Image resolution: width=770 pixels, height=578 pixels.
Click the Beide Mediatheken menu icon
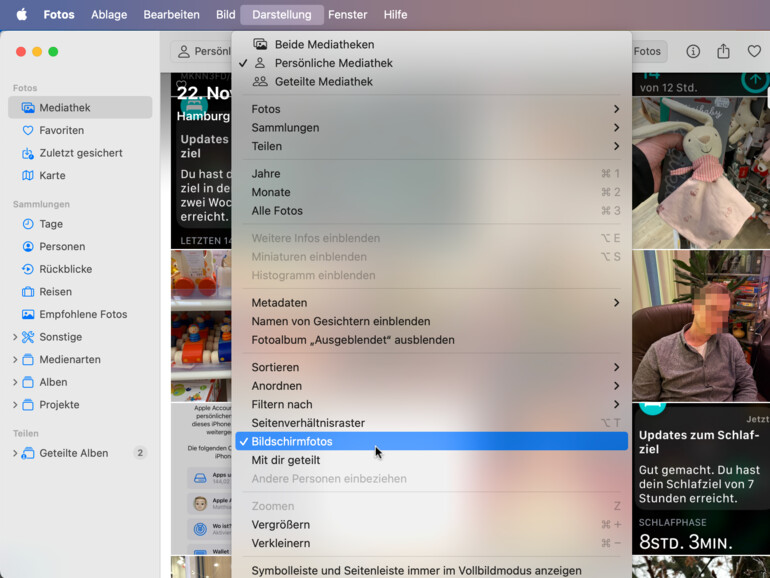coord(260,44)
